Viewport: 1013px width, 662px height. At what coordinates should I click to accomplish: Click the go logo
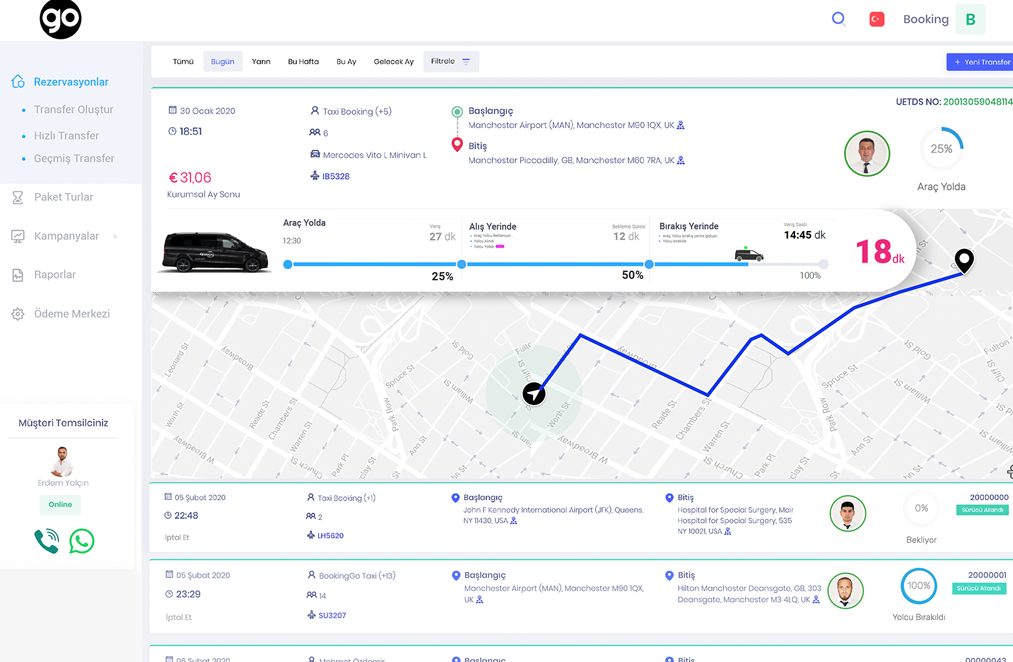click(x=60, y=19)
